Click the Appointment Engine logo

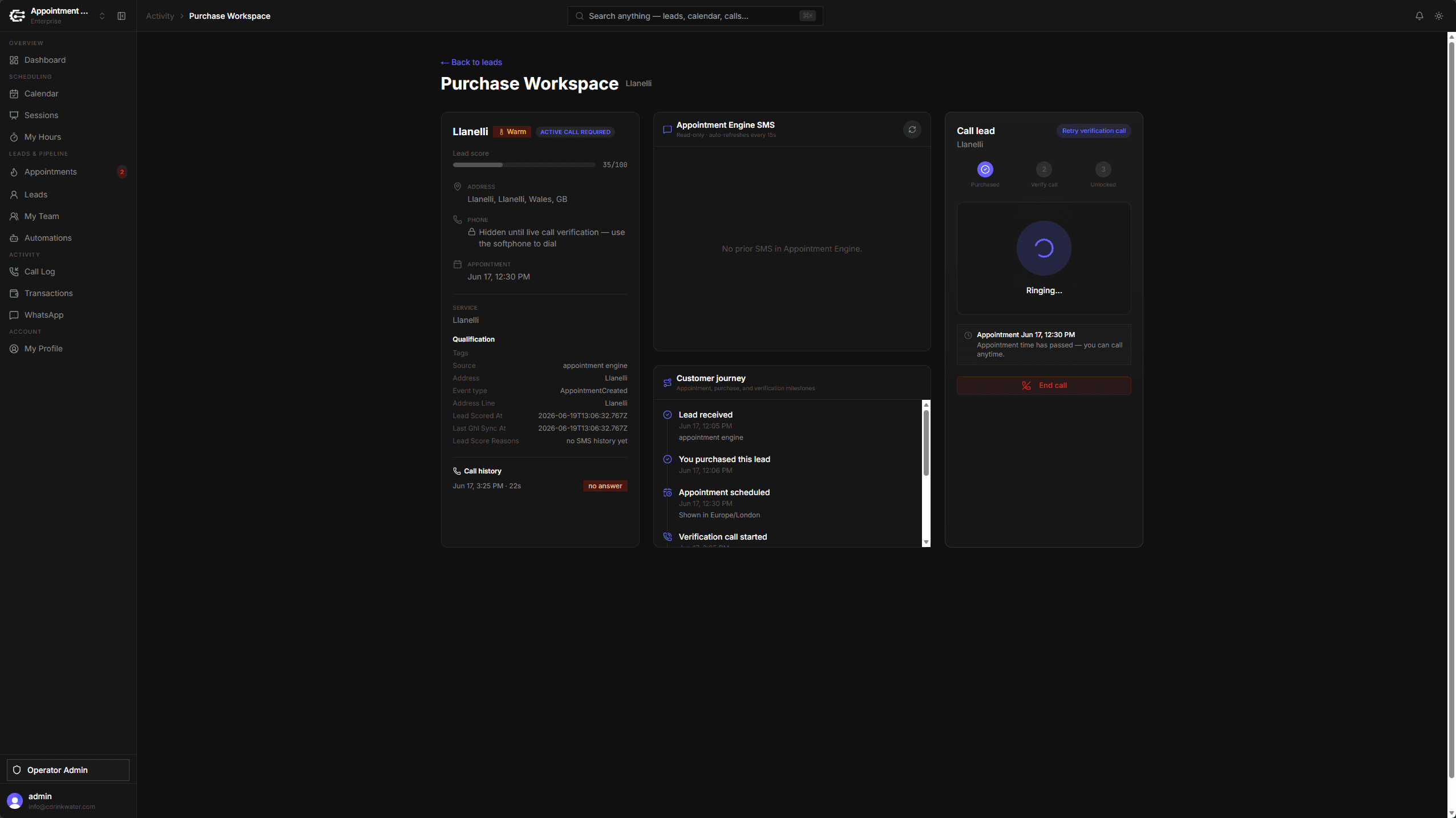point(17,16)
